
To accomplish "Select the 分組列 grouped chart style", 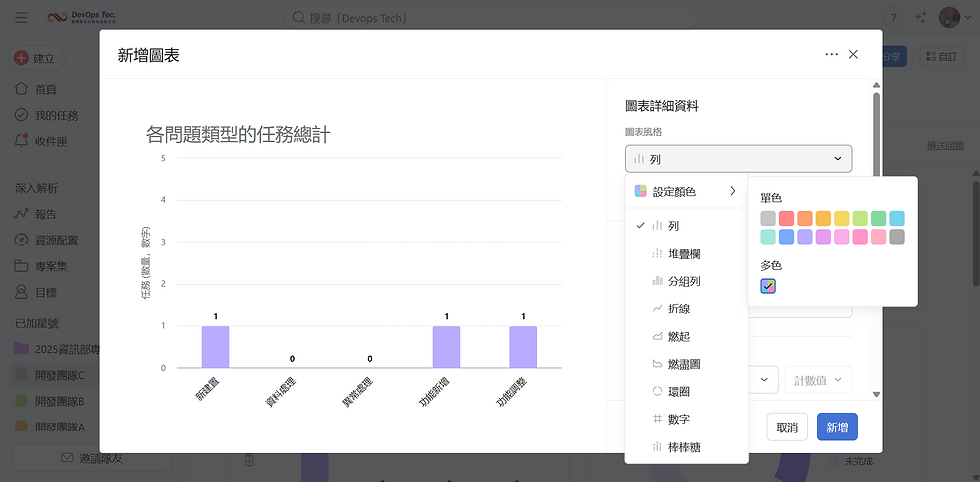I will coord(686,281).
